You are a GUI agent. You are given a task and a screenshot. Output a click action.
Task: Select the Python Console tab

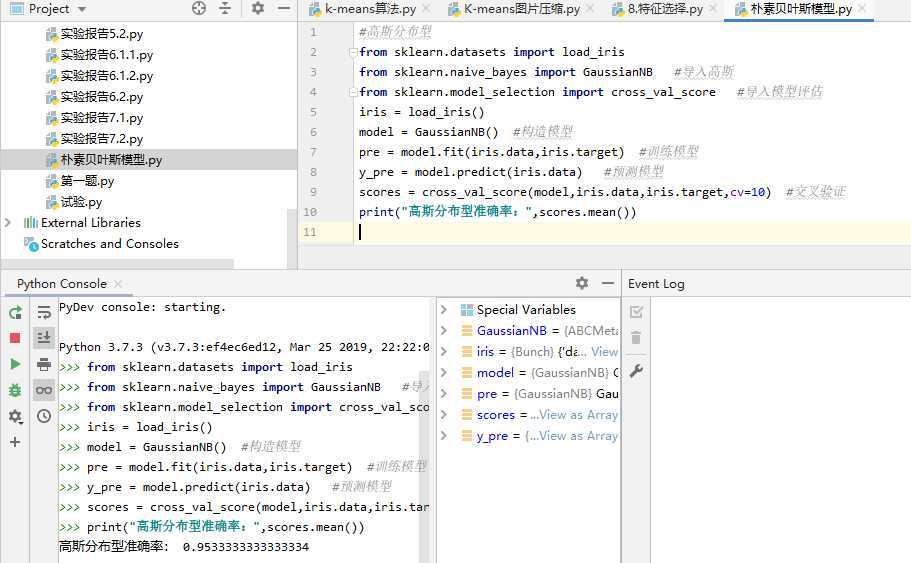pyautogui.click(x=62, y=284)
